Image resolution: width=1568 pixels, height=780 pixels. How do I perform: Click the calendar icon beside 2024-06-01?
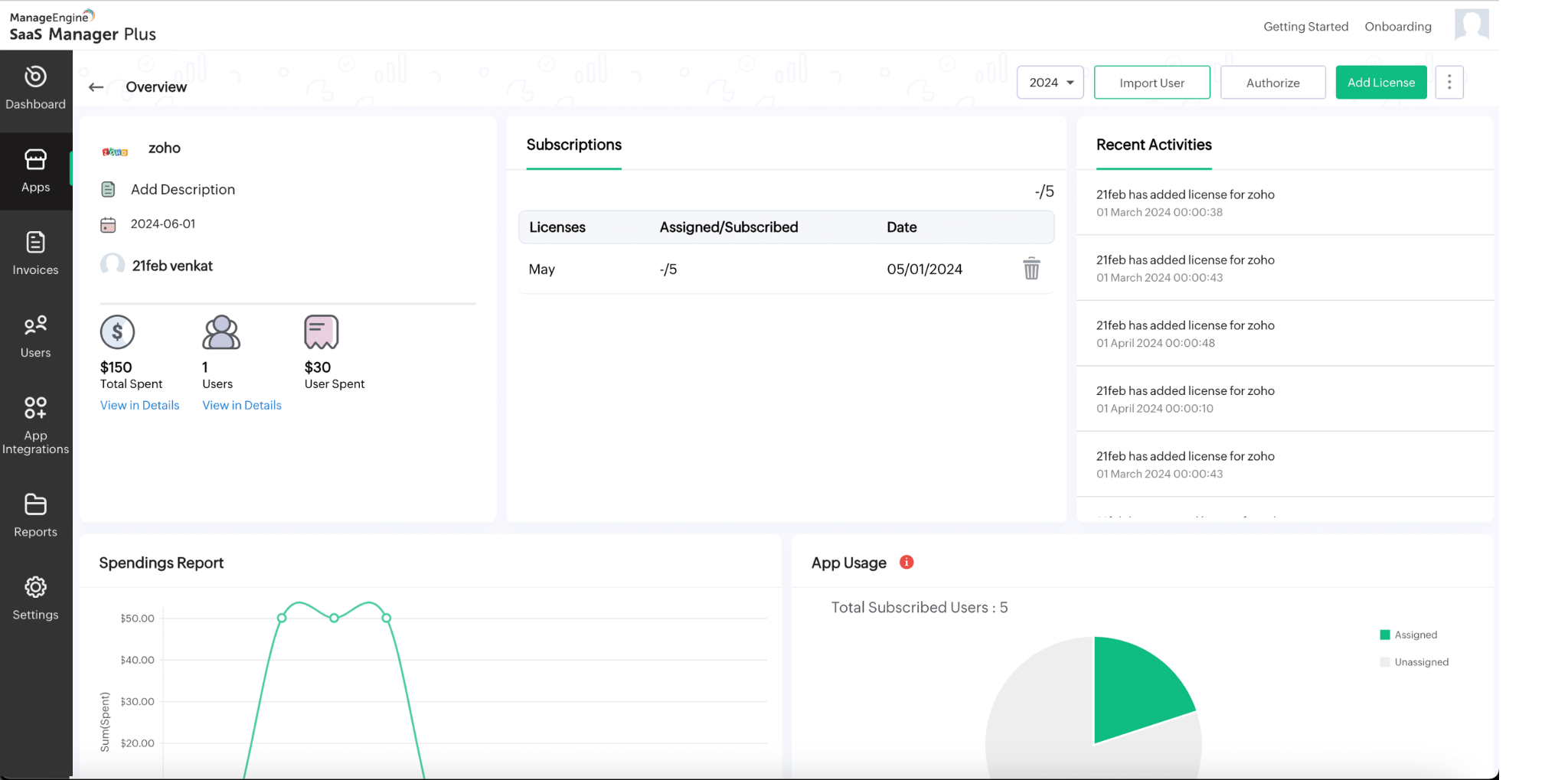(108, 224)
